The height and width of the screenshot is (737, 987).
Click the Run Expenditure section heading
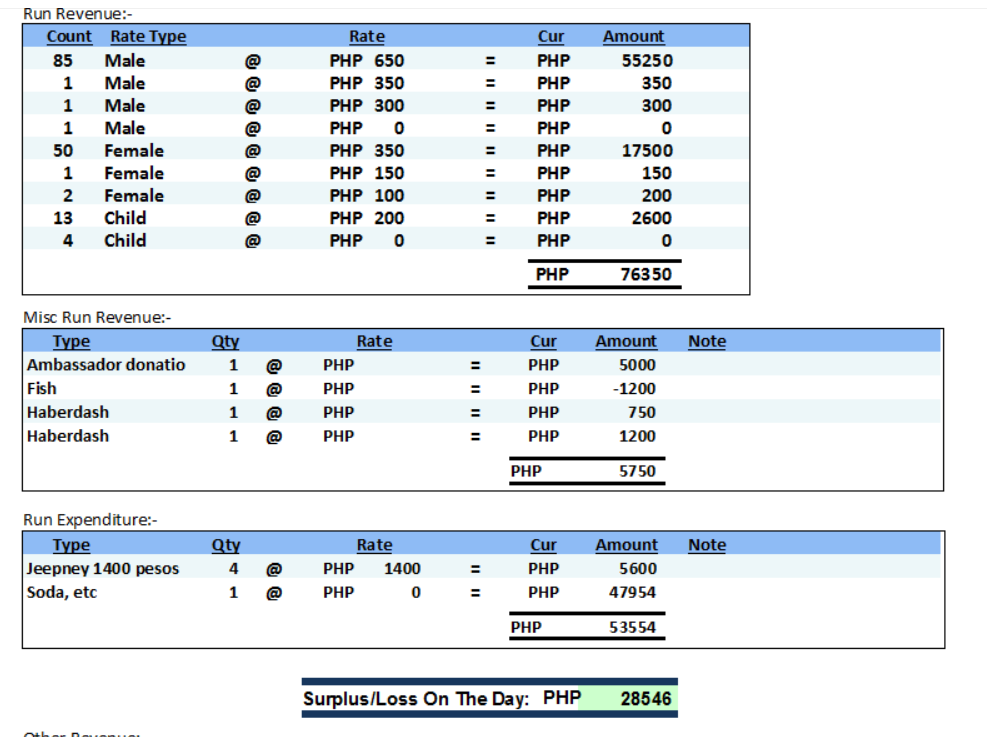pos(90,520)
